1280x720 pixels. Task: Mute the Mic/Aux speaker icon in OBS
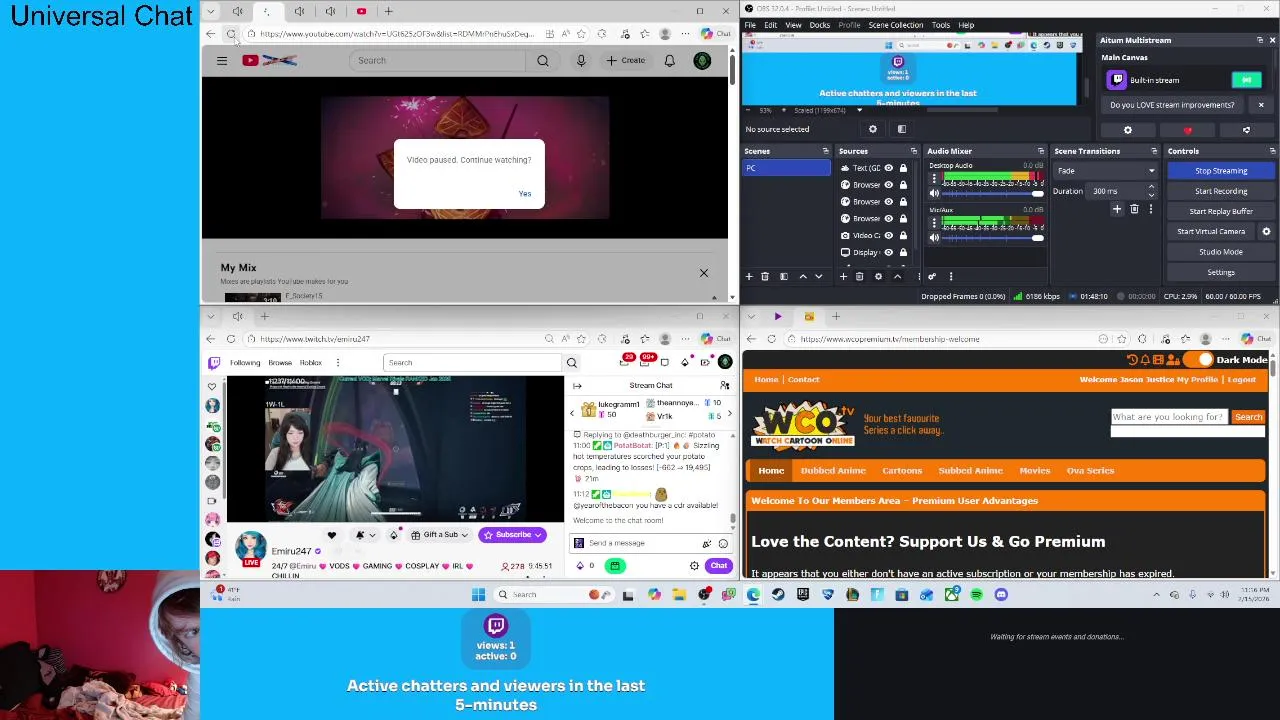(x=934, y=238)
